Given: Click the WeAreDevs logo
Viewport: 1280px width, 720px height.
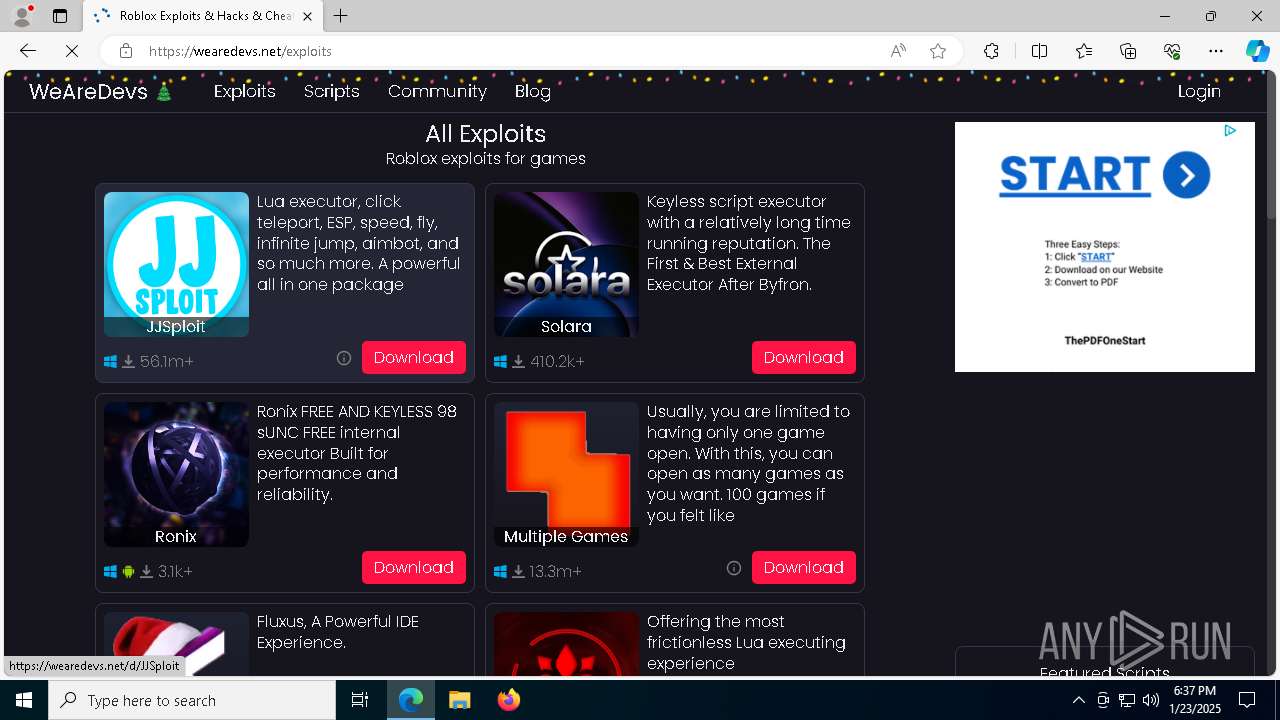Looking at the screenshot, I should pyautogui.click(x=101, y=92).
